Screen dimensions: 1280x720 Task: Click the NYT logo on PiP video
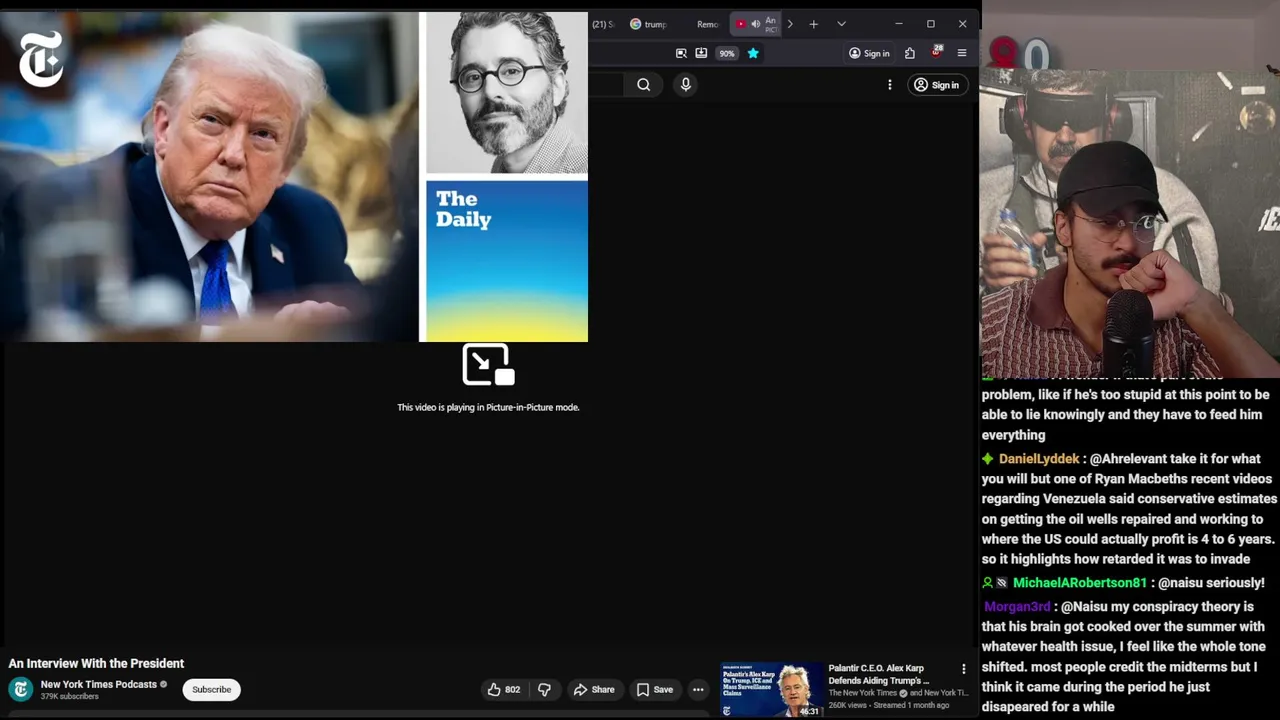tap(41, 59)
